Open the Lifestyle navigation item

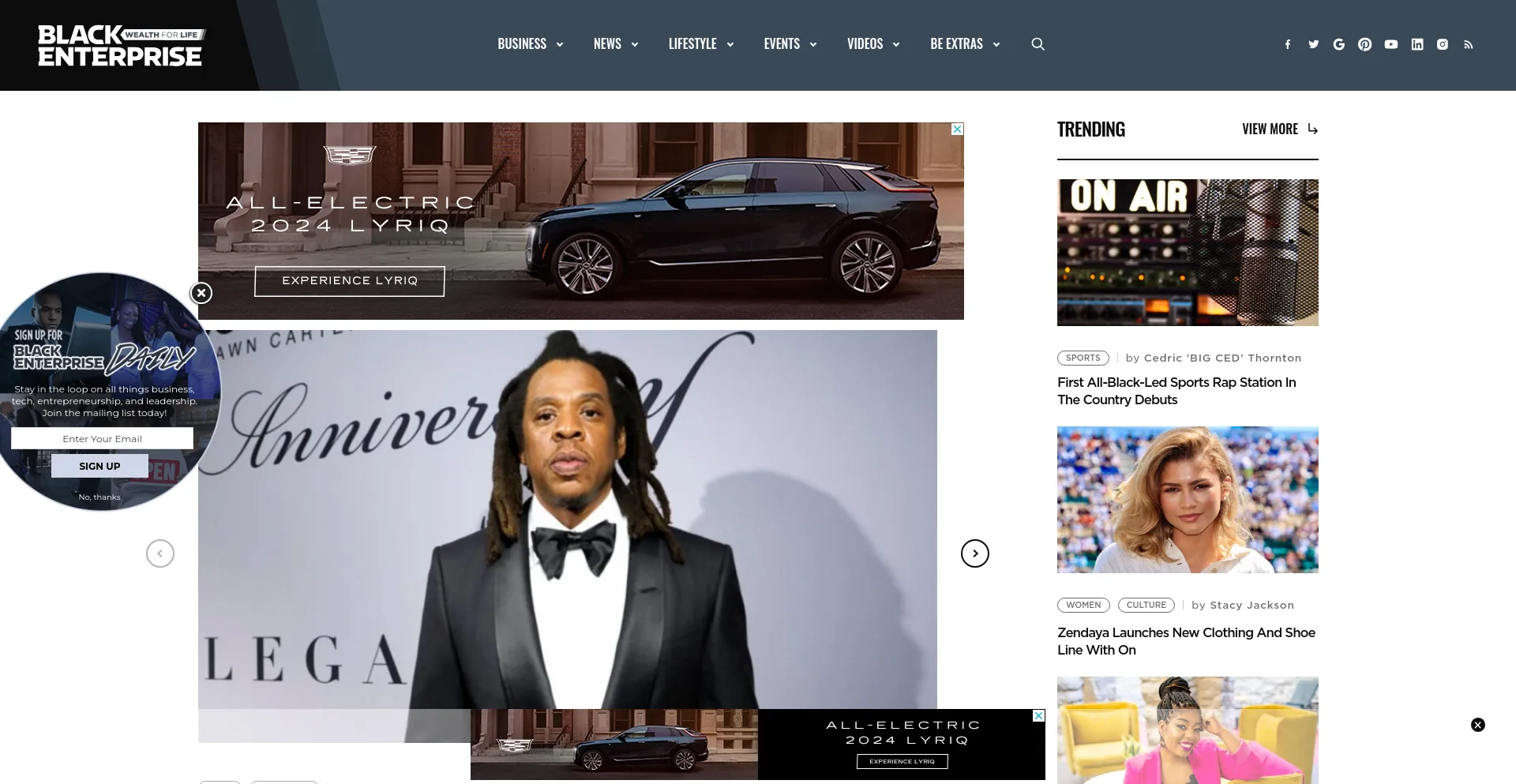click(x=692, y=44)
